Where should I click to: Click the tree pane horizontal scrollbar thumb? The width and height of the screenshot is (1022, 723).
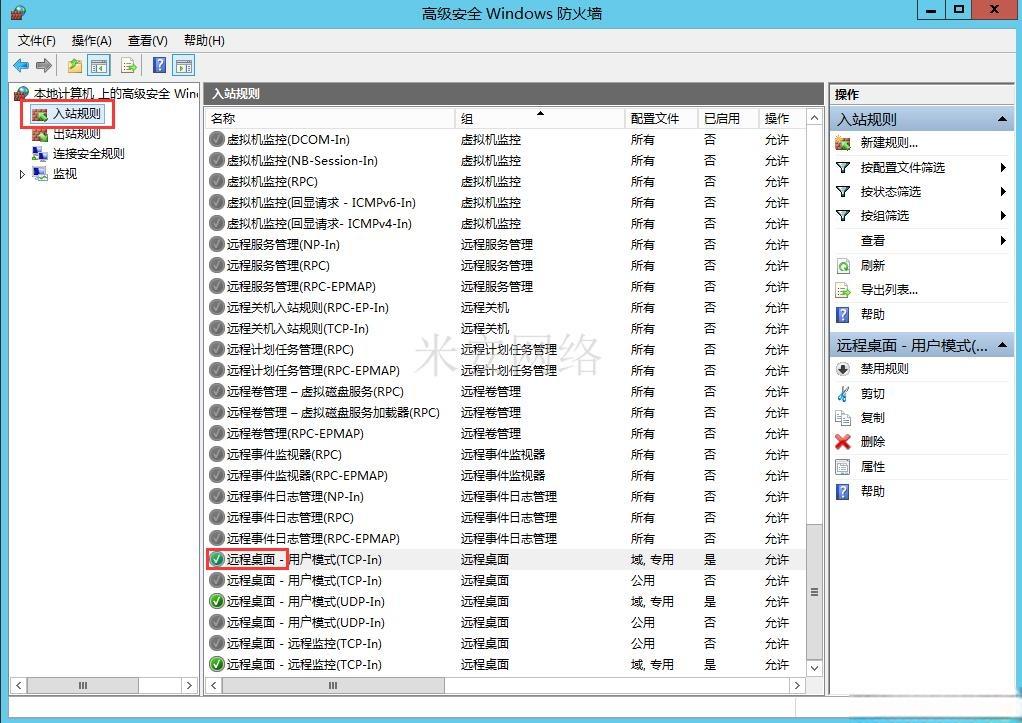point(83,685)
